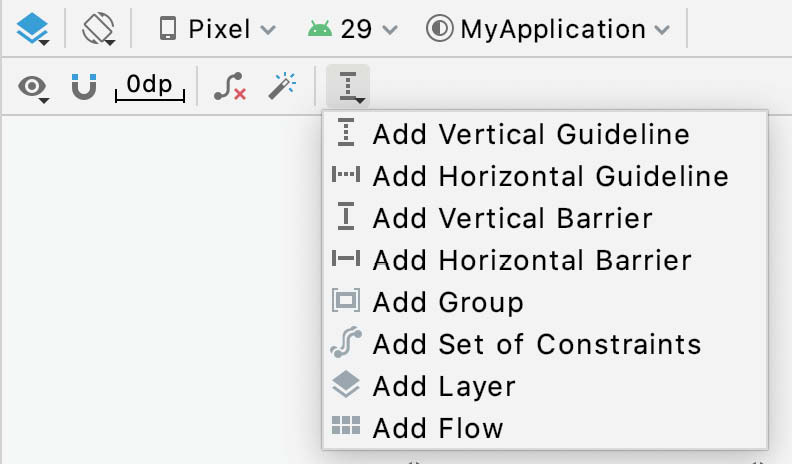Click the Add Set of Constraints icon
Image resolution: width=792 pixels, height=464 pixels.
[346, 343]
